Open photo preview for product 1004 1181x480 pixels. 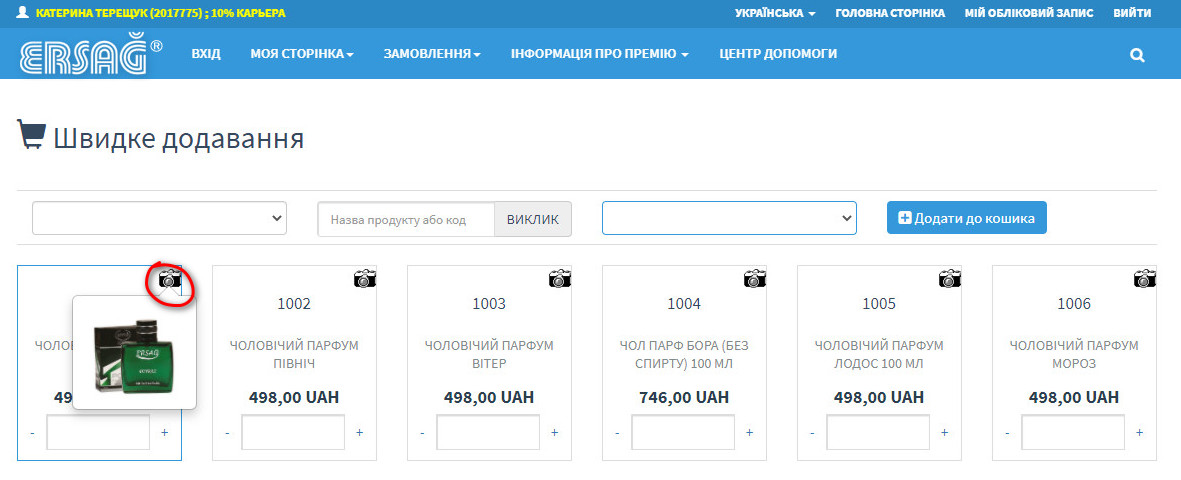(755, 279)
